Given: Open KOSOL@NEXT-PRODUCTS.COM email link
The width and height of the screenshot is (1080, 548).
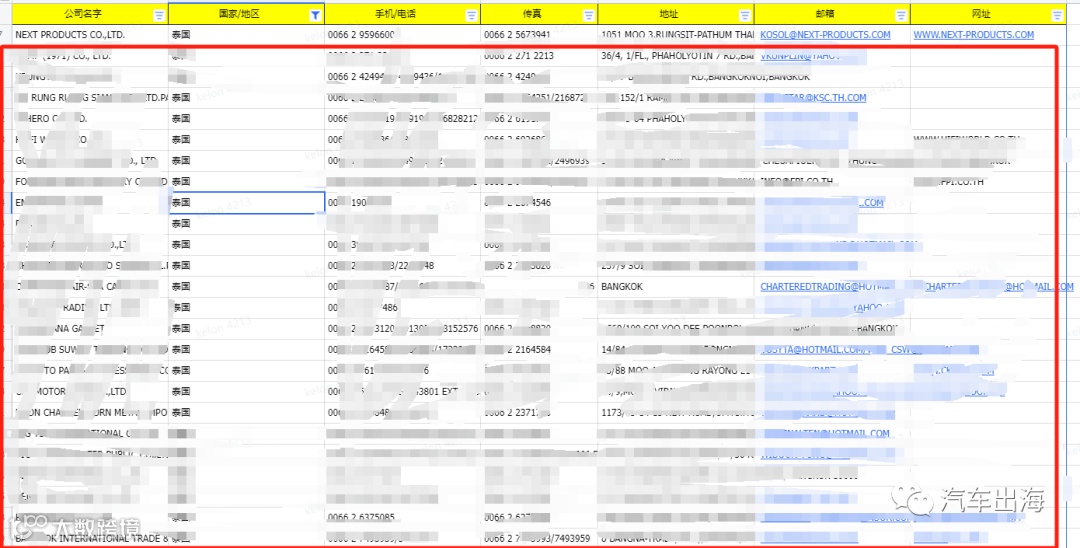Looking at the screenshot, I should pyautogui.click(x=825, y=34).
